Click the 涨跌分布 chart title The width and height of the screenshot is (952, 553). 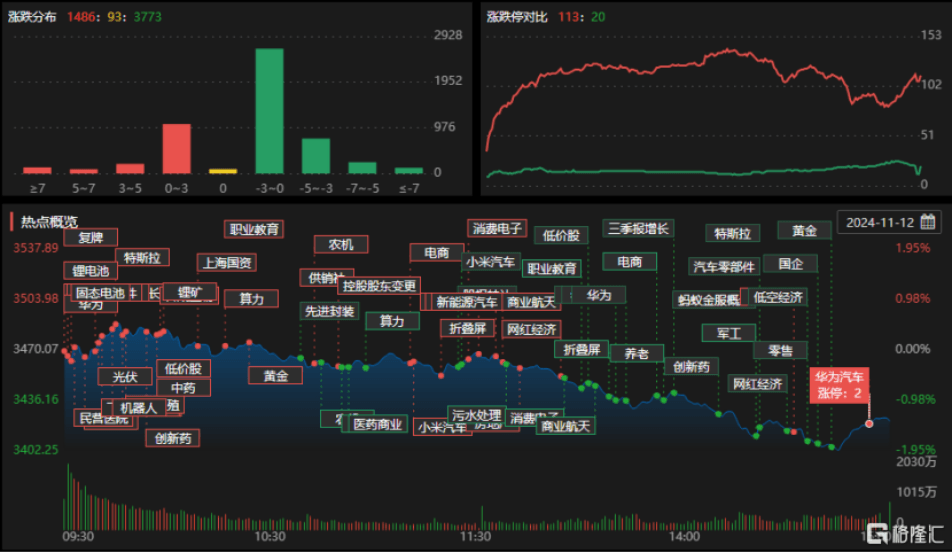pos(32,17)
